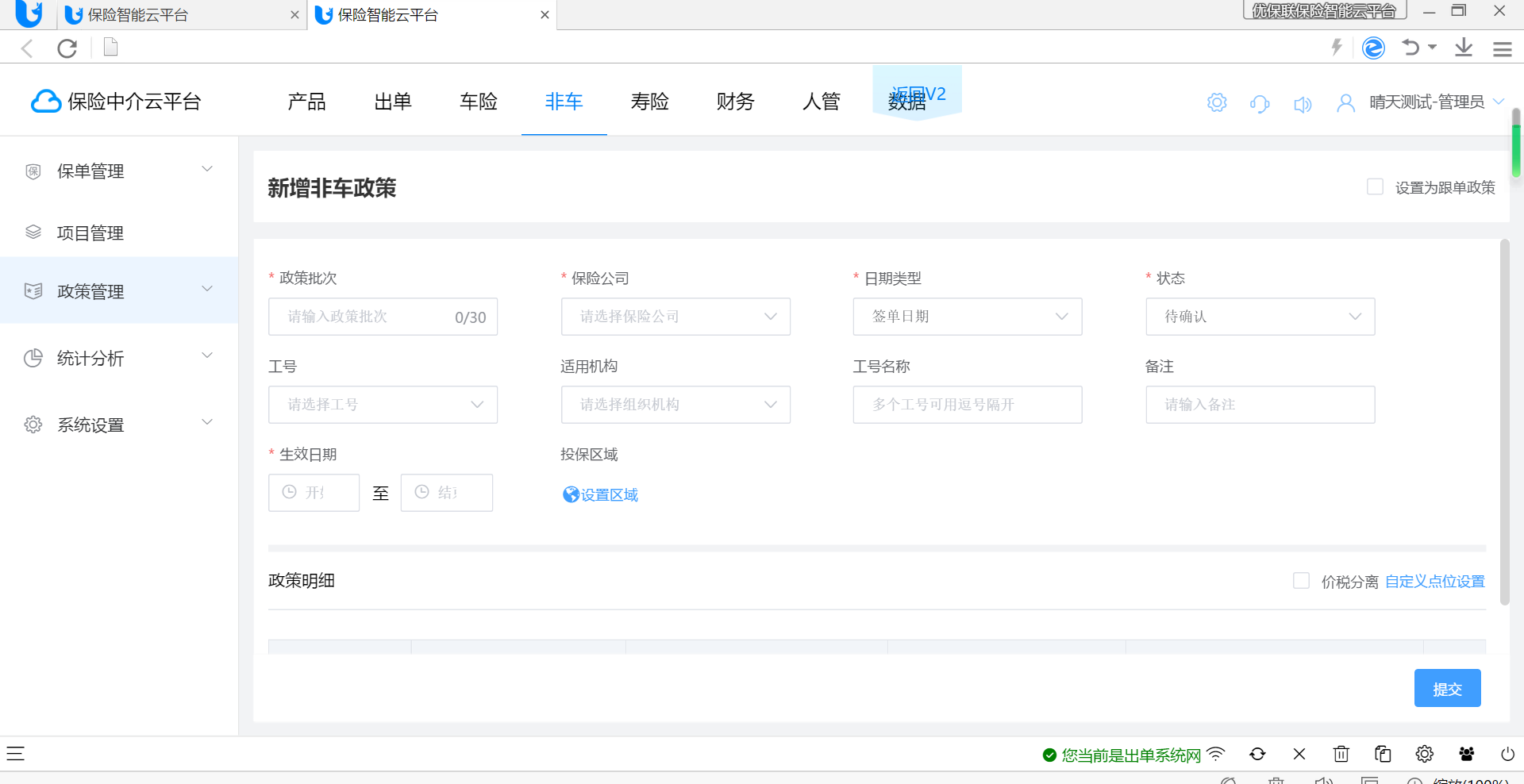Open the 寿险 top menu
This screenshot has width=1524, height=784.
(x=650, y=102)
